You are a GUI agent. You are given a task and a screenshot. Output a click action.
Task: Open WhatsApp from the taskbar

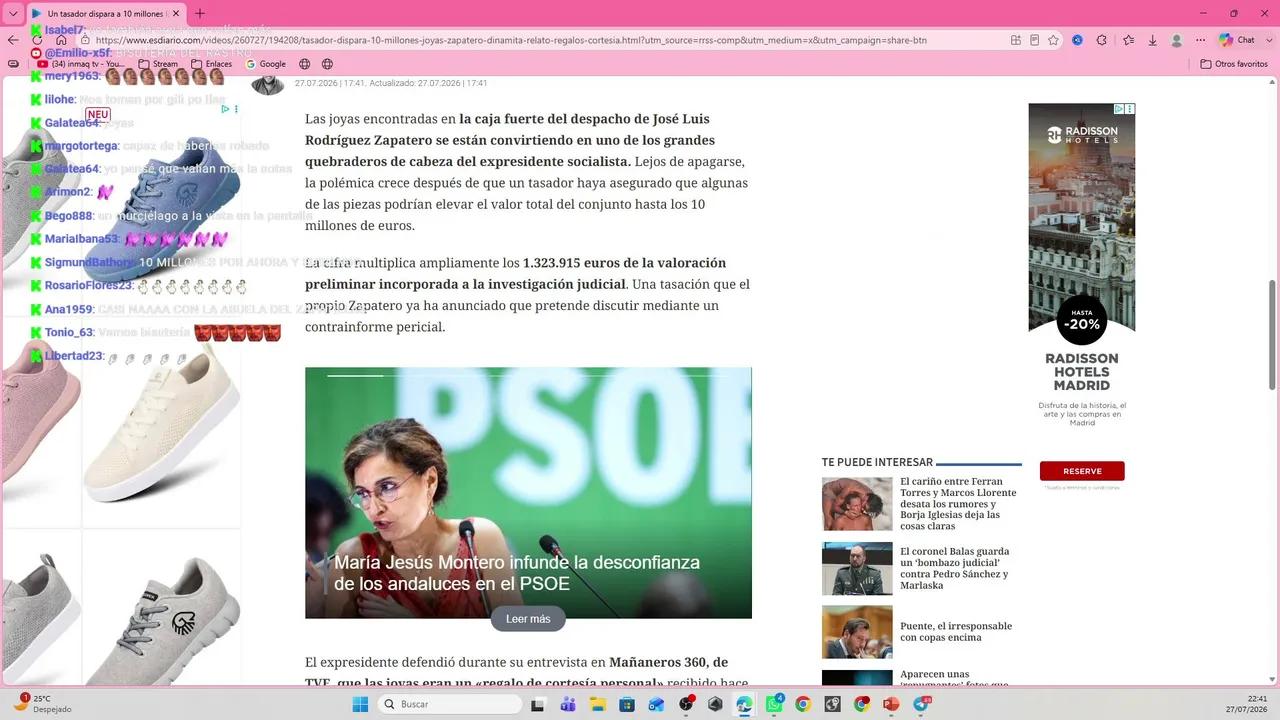774,704
